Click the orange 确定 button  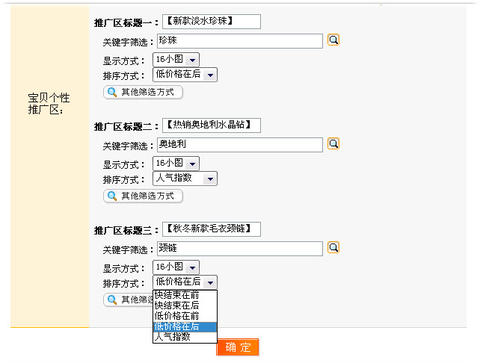(x=238, y=347)
